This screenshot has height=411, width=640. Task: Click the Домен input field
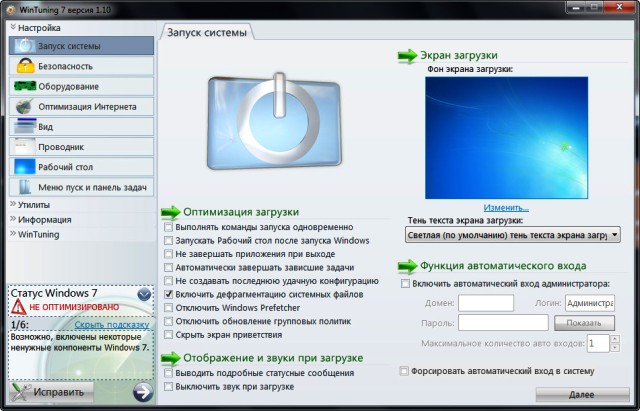tap(486, 303)
